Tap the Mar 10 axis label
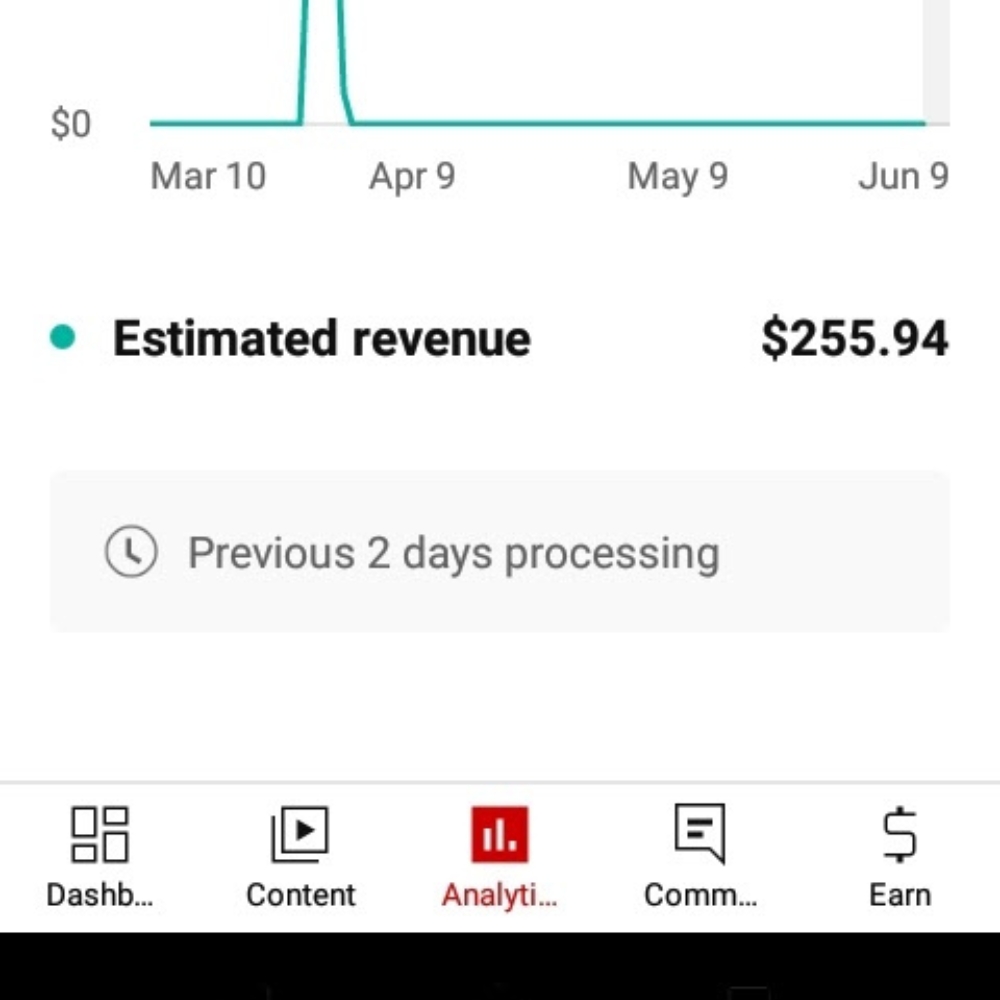 tap(207, 176)
